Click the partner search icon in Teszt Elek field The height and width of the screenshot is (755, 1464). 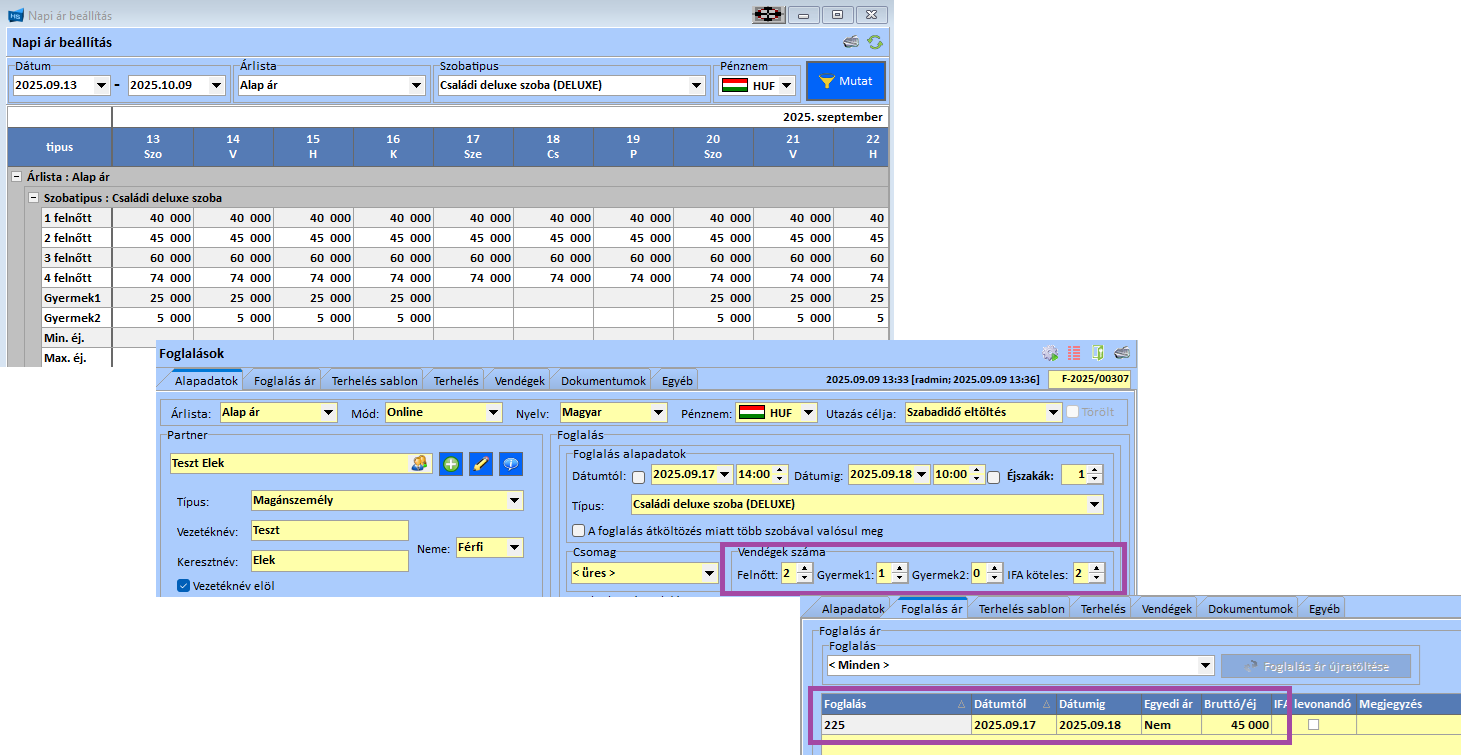click(420, 464)
